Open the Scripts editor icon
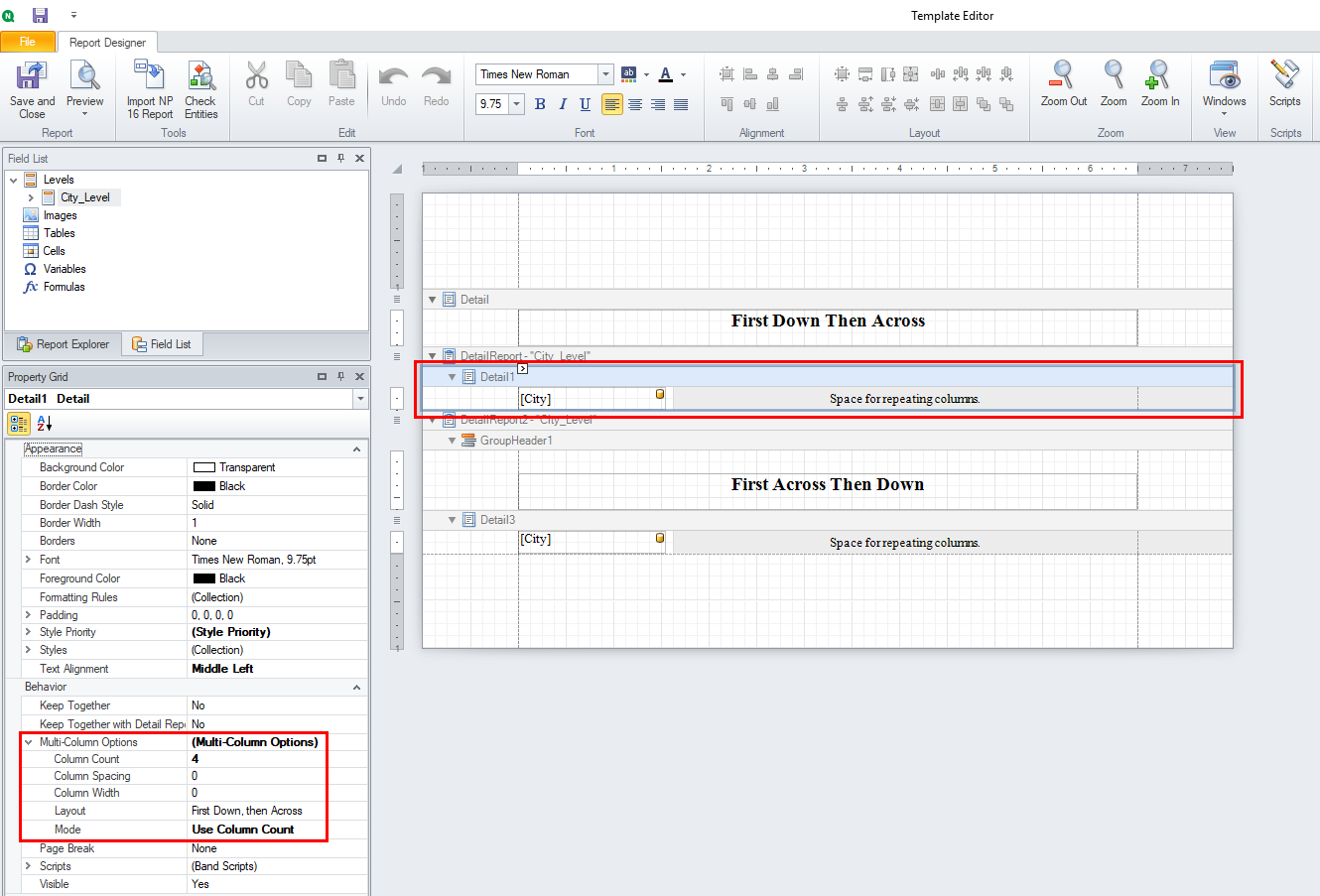Viewport: 1320px width, 896px height. tap(1284, 76)
